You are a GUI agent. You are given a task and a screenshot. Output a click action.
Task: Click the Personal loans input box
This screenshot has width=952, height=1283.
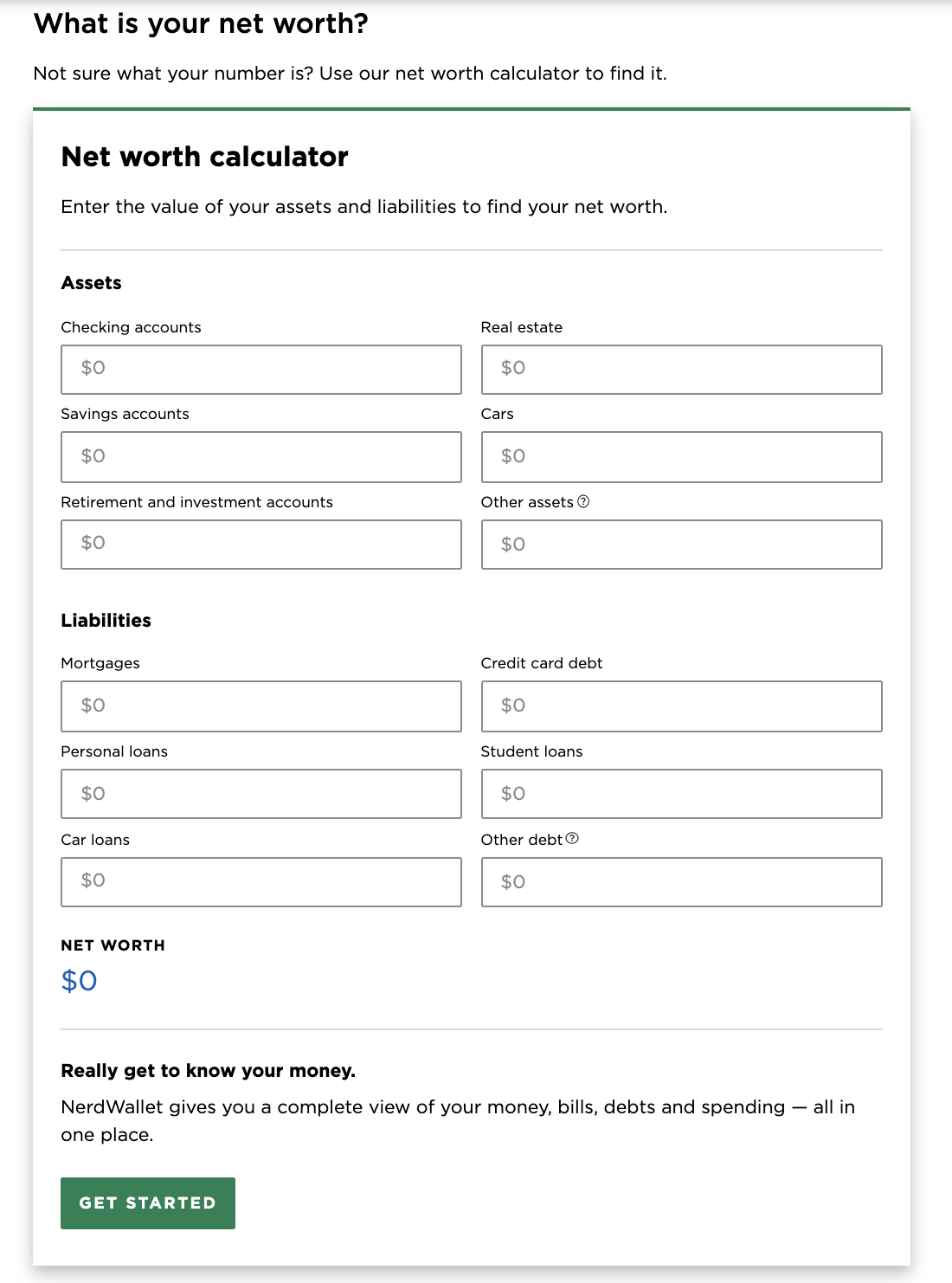tap(261, 794)
